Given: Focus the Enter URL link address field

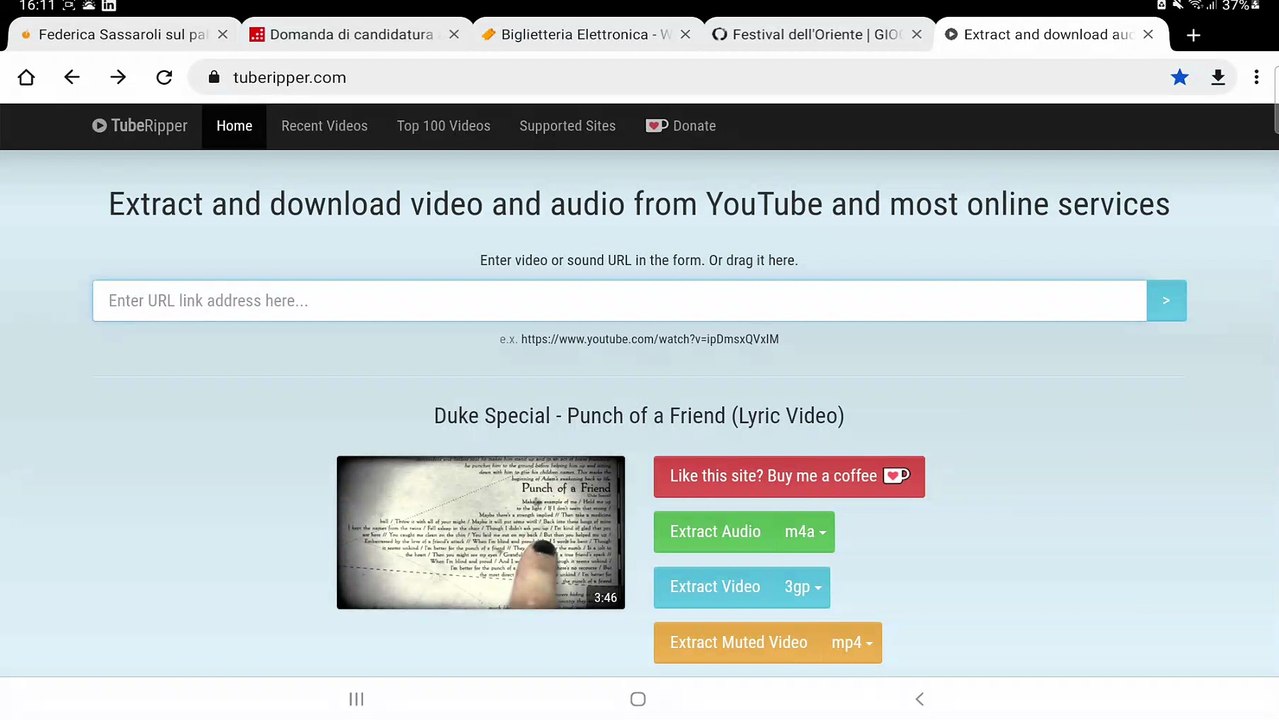Looking at the screenshot, I should point(619,301).
